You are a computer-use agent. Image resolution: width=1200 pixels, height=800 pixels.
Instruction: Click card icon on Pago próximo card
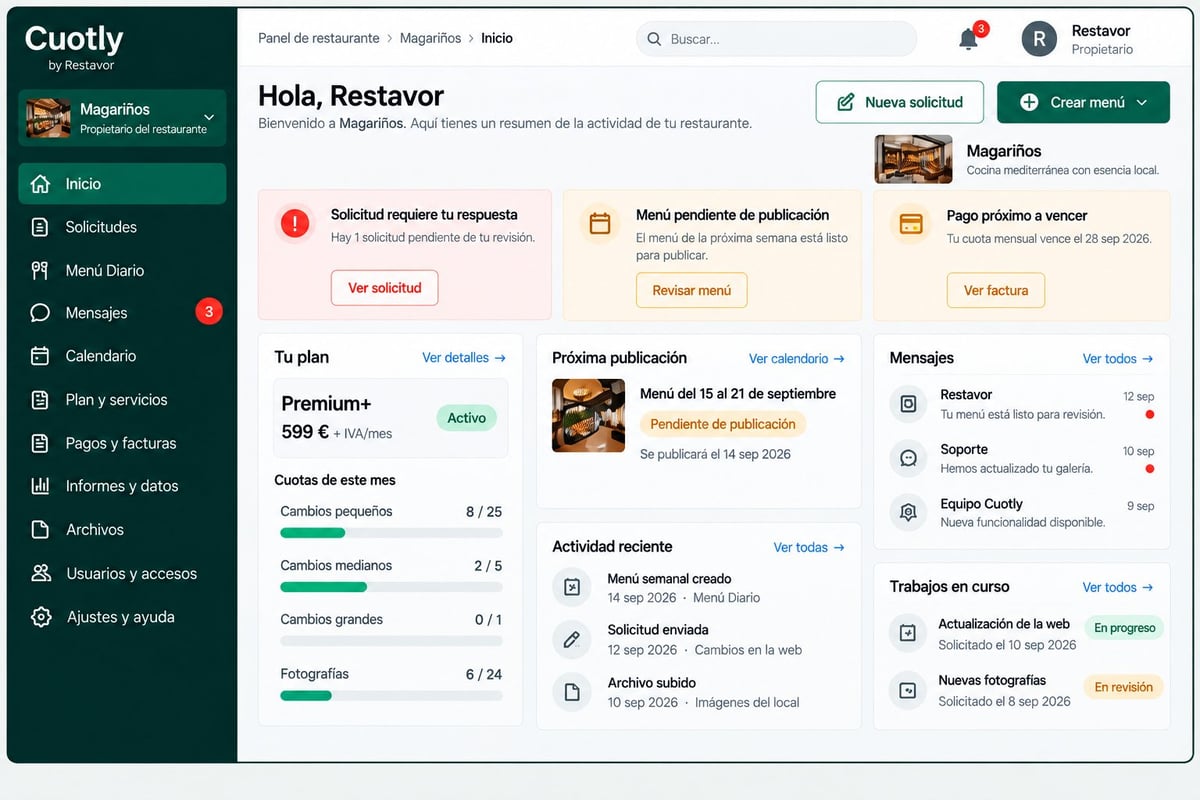click(910, 223)
